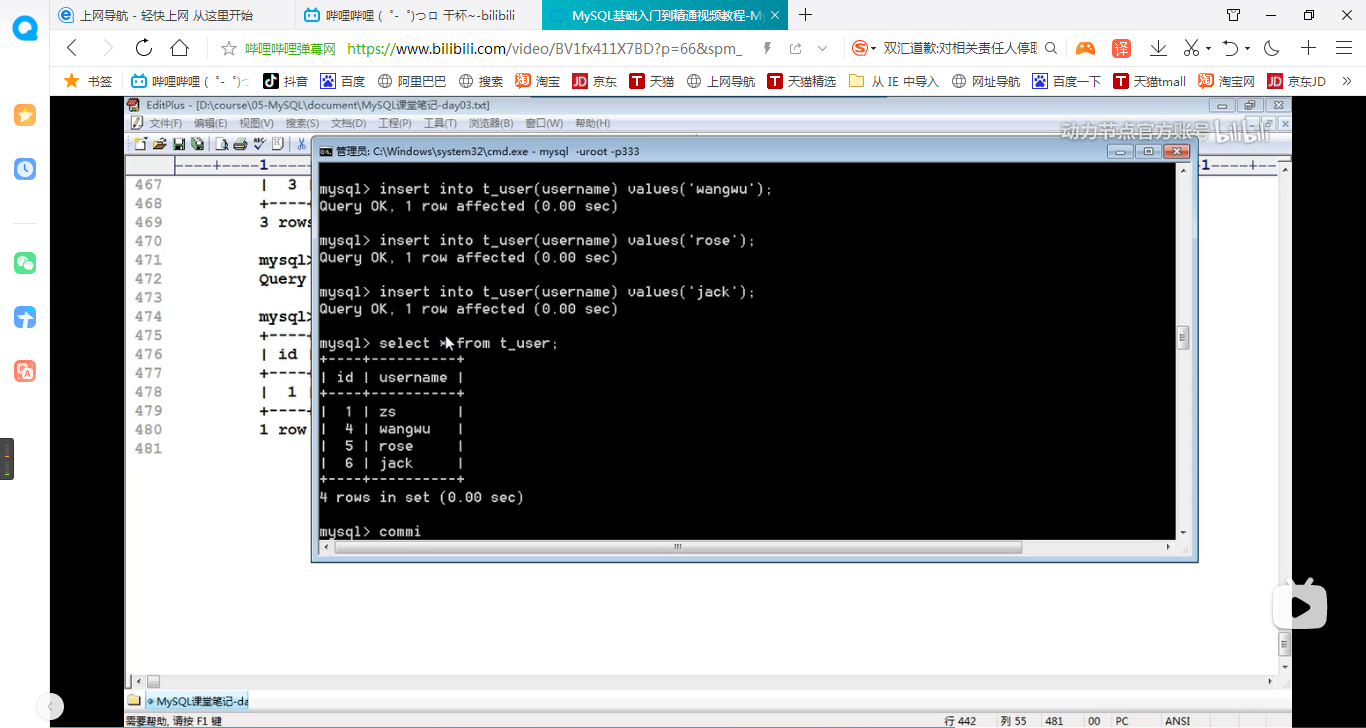Viewport: 1366px width, 728px height.
Task: Open the browser hamburger main menu
Action: tap(1344, 48)
